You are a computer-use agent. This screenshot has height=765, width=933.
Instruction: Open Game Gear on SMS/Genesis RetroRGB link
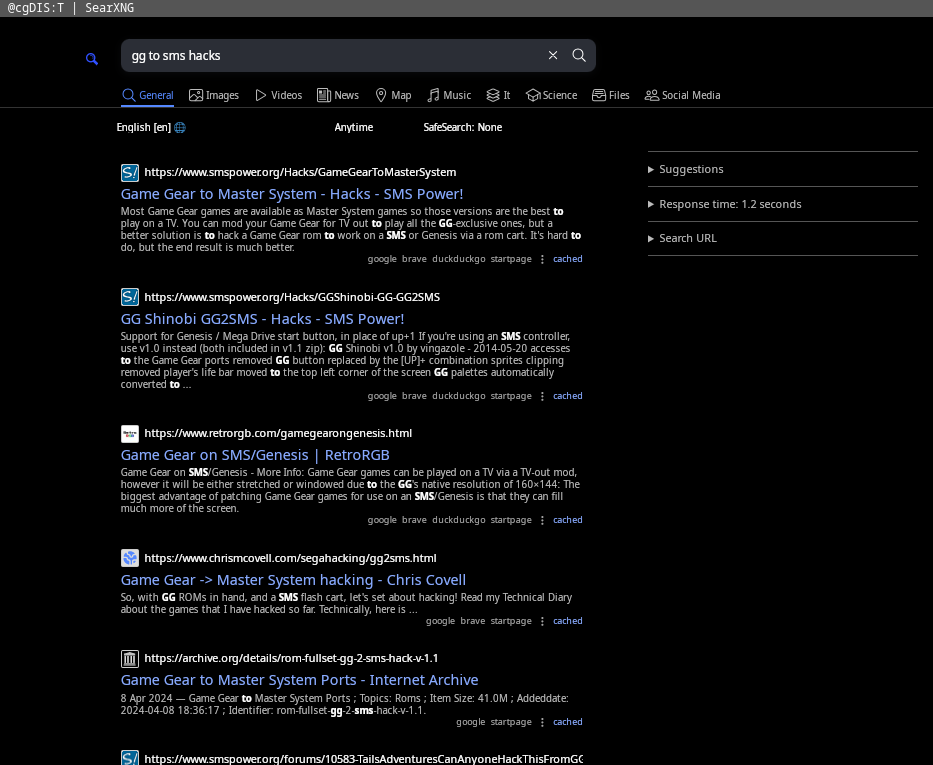(x=255, y=455)
